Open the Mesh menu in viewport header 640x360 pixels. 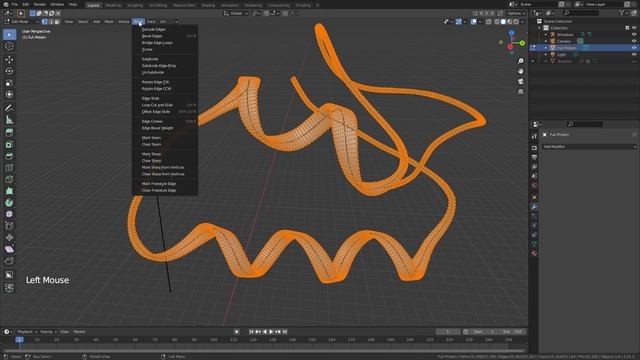coord(109,22)
